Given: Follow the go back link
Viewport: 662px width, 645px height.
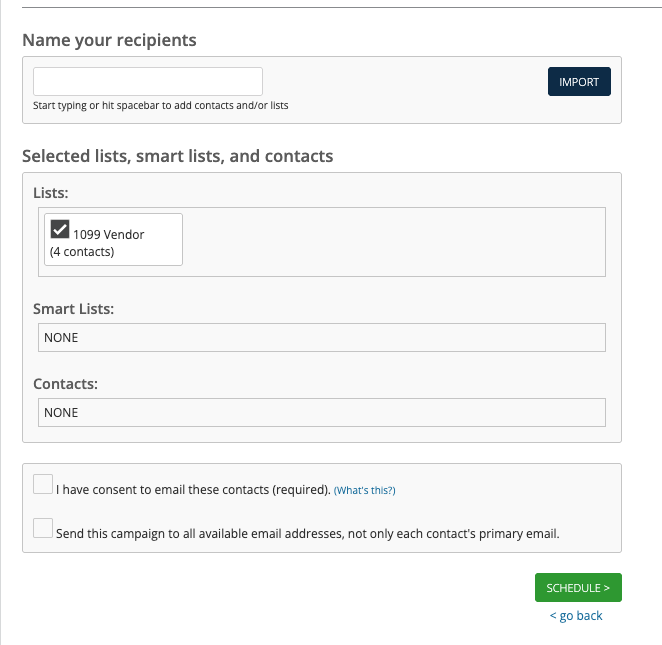Looking at the screenshot, I should (x=576, y=616).
